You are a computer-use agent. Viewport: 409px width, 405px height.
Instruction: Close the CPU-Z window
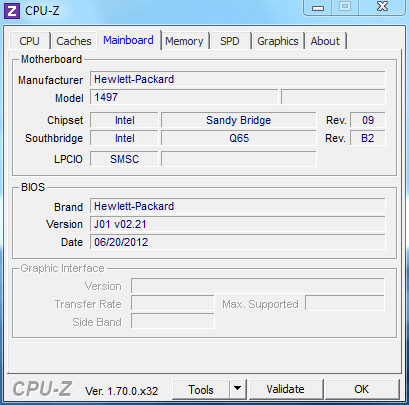(x=382, y=7)
